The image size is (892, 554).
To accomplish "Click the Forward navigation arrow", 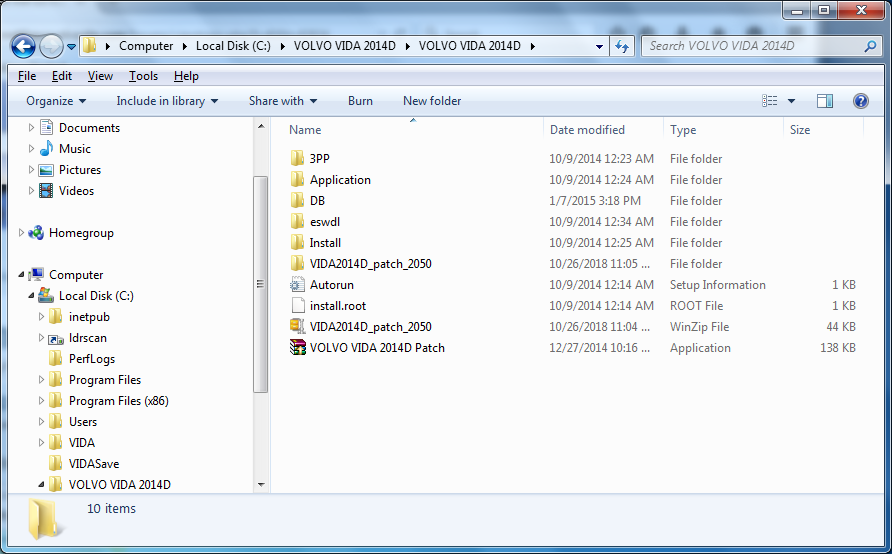I will pyautogui.click(x=51, y=47).
